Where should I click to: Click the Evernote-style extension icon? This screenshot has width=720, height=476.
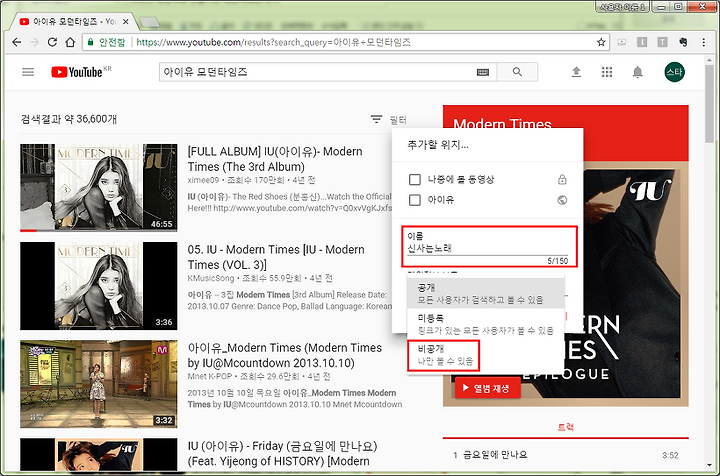[x=683, y=42]
